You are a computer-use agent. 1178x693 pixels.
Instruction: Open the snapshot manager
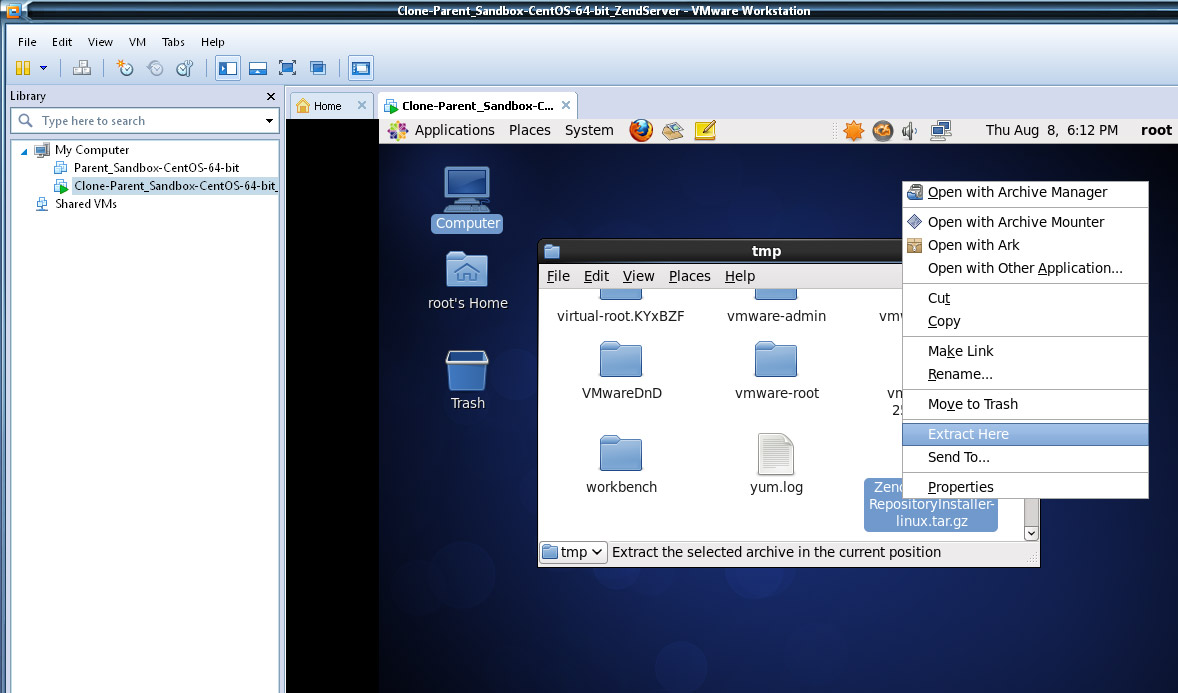[185, 68]
